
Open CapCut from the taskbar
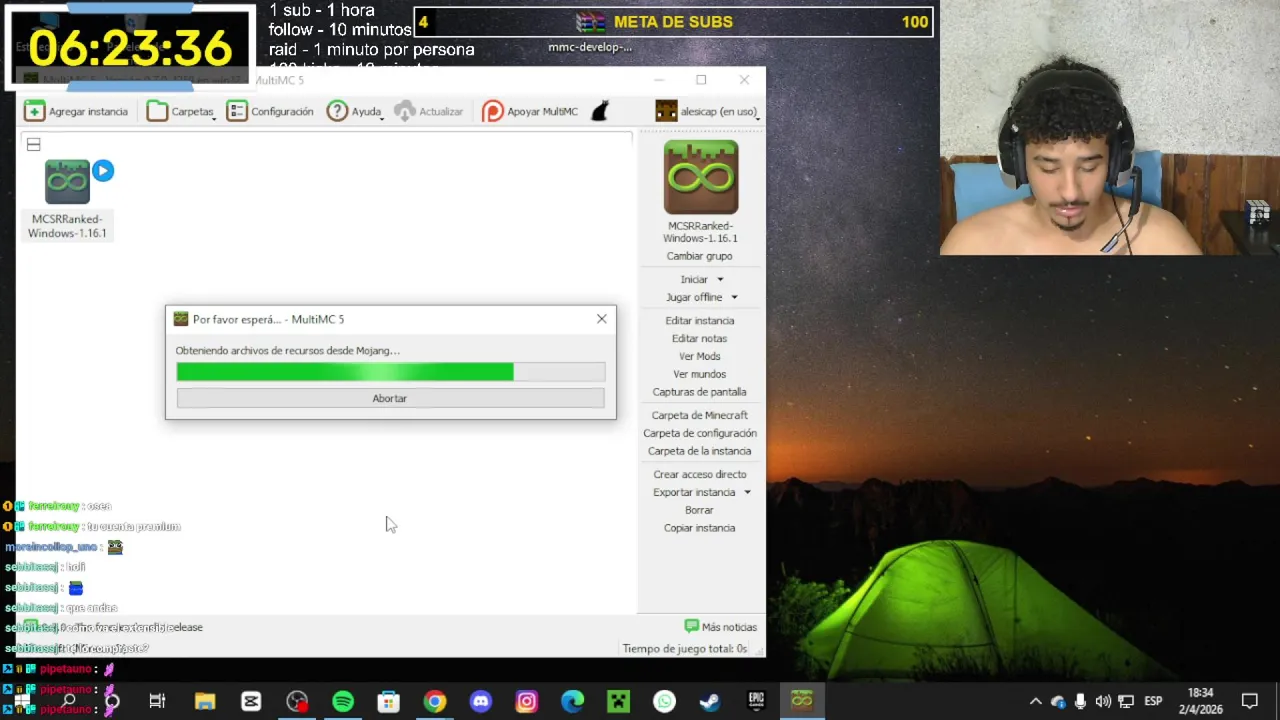[251, 702]
